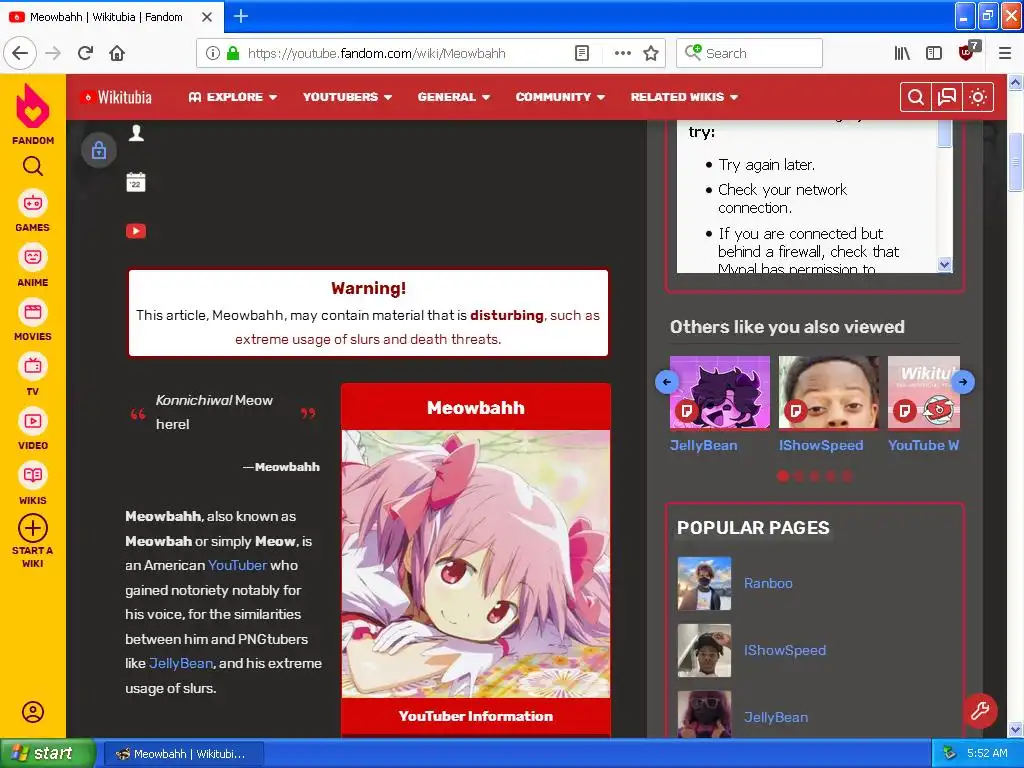Toggle the browser sidebar icon
This screenshot has height=768, width=1024.
[934, 53]
